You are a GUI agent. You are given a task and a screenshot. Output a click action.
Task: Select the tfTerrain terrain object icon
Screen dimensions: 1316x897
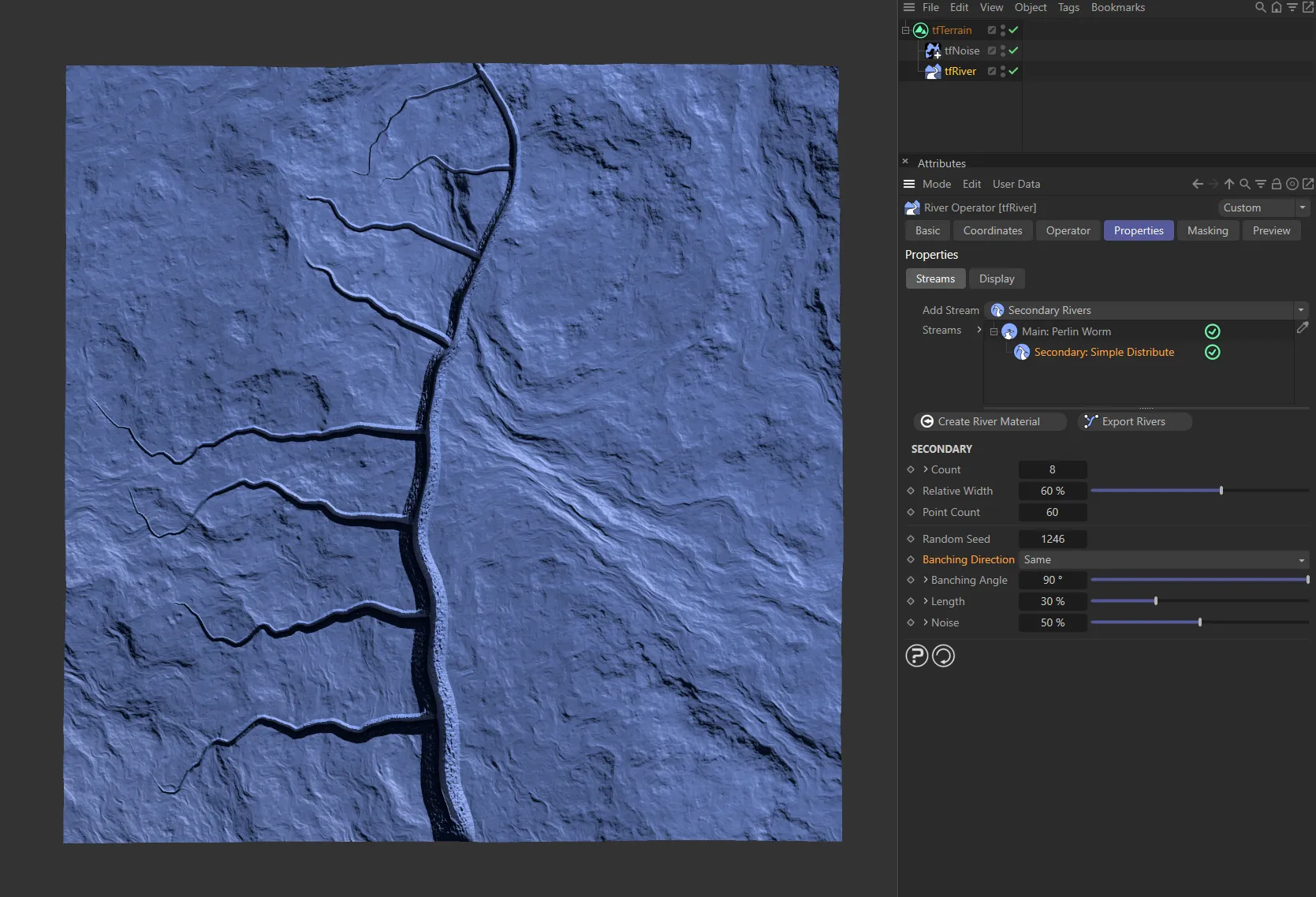click(x=920, y=30)
